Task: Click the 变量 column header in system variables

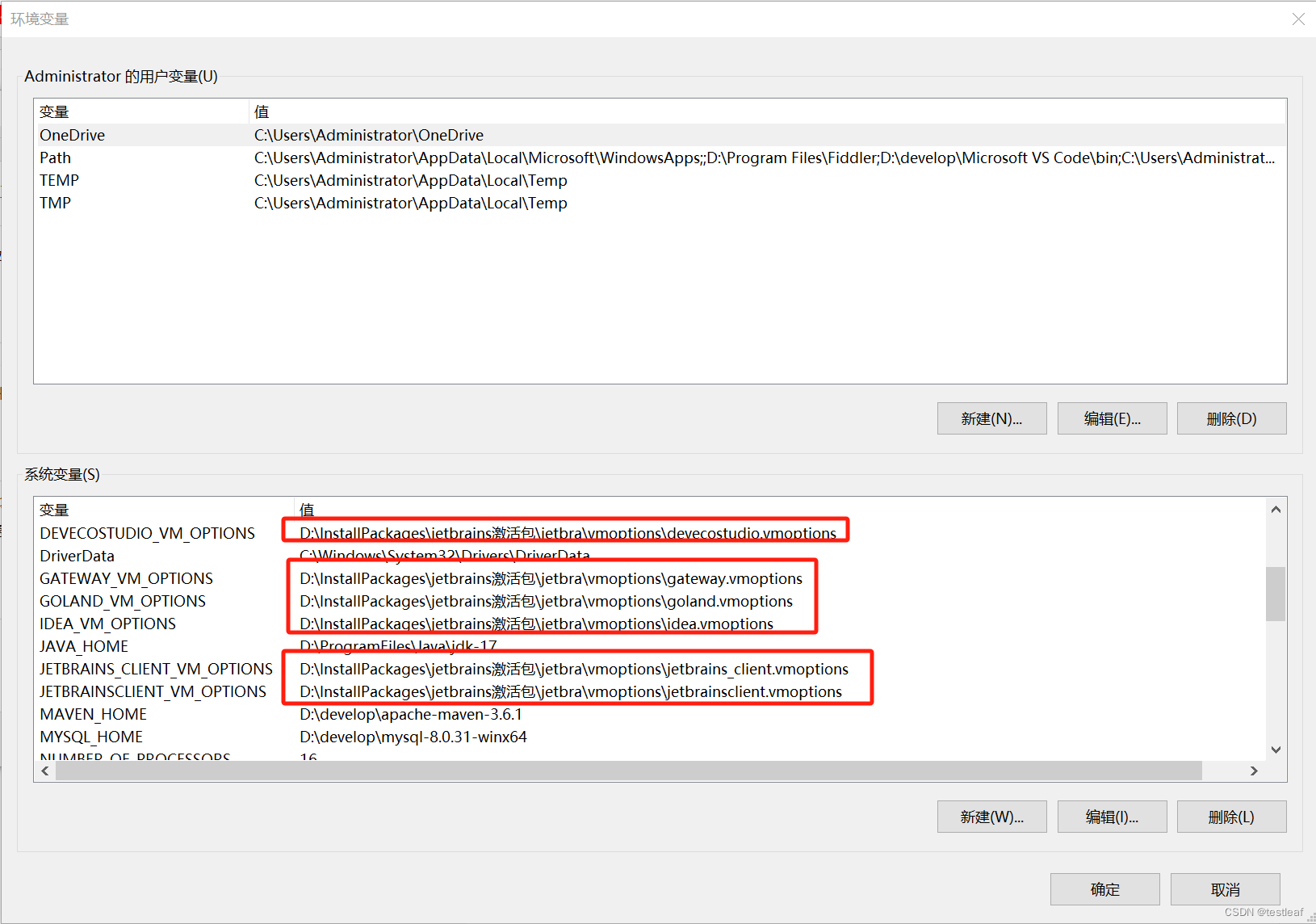Action: tap(164, 510)
